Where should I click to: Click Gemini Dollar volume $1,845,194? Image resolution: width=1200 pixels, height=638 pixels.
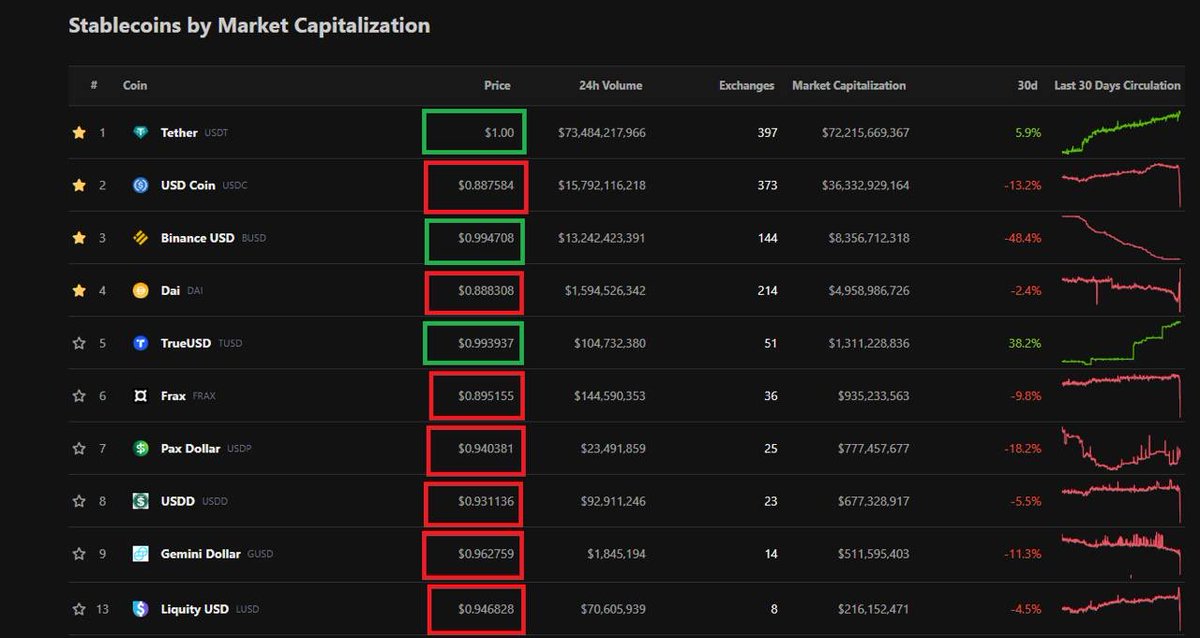pos(615,554)
